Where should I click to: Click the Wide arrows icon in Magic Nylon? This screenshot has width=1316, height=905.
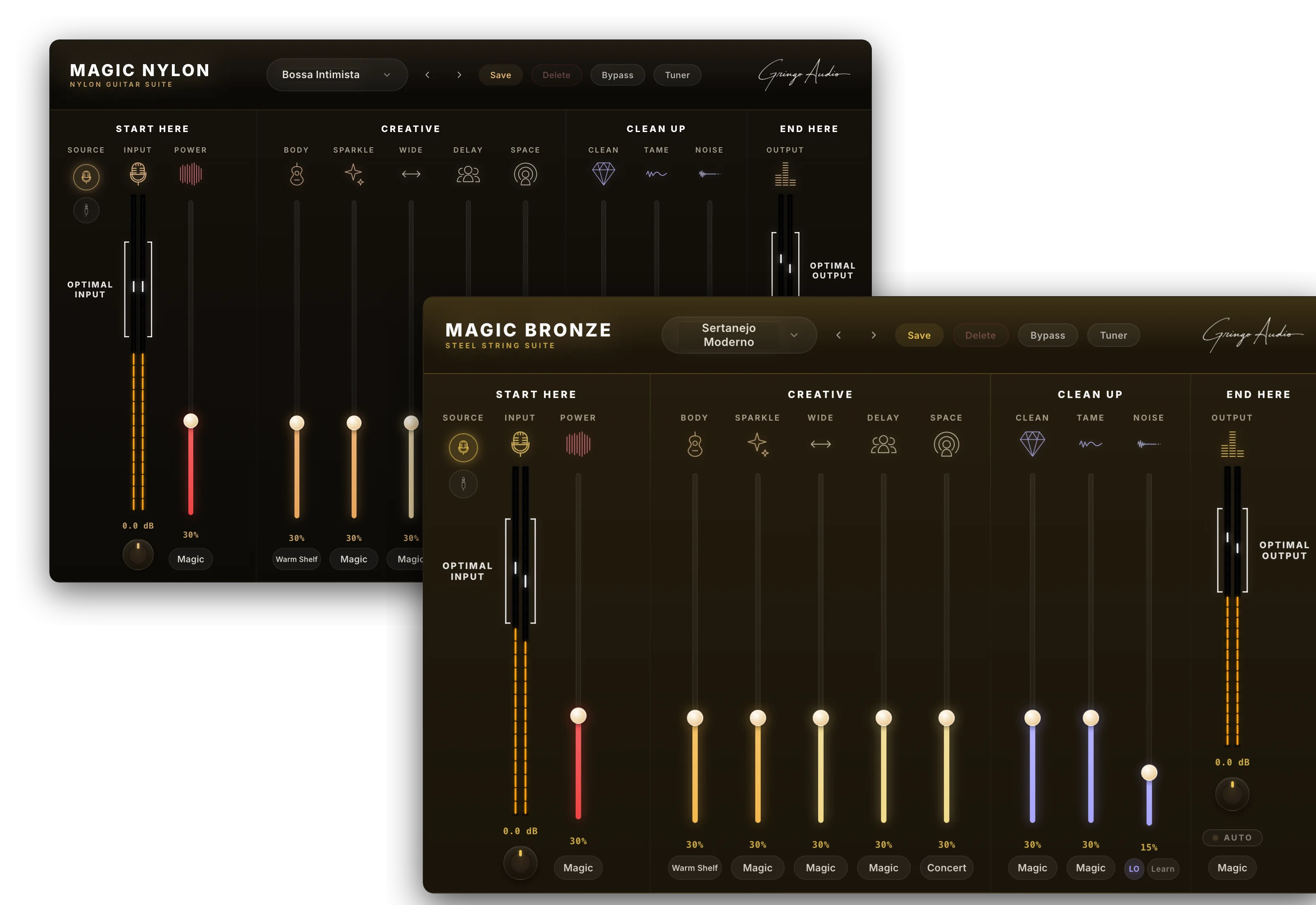coord(411,174)
